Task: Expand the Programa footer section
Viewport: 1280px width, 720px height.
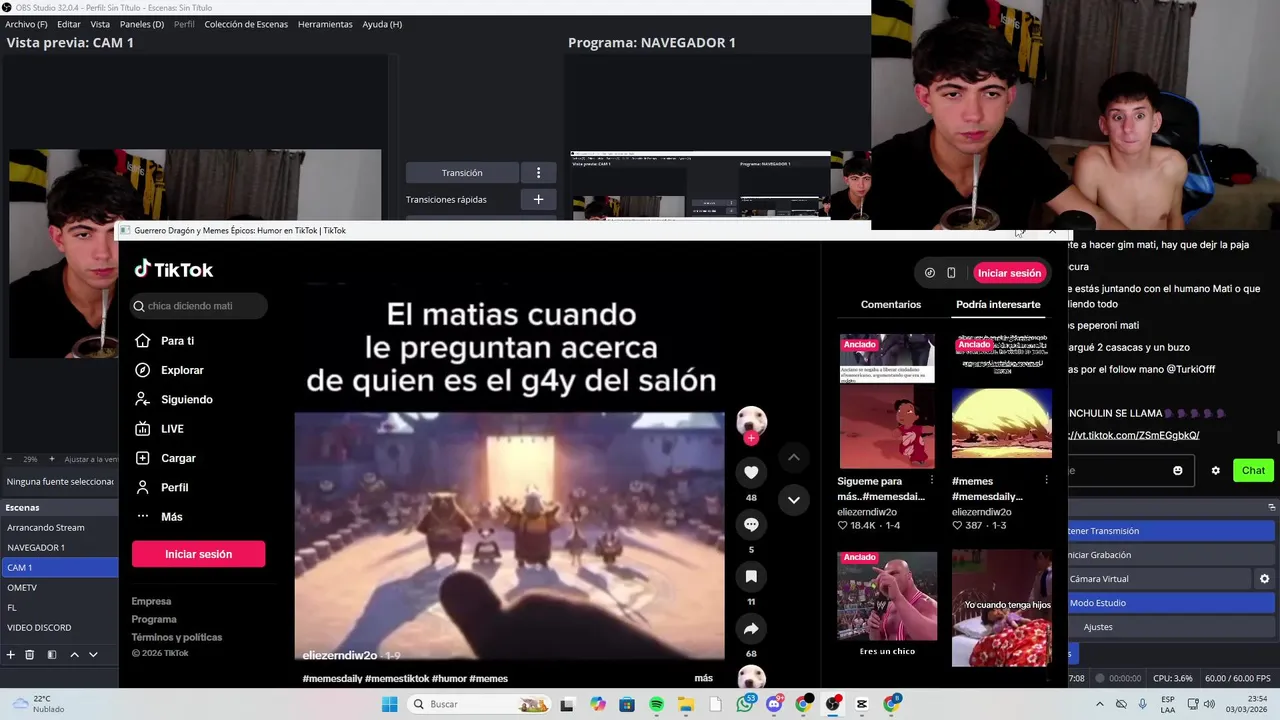Action: (154, 619)
